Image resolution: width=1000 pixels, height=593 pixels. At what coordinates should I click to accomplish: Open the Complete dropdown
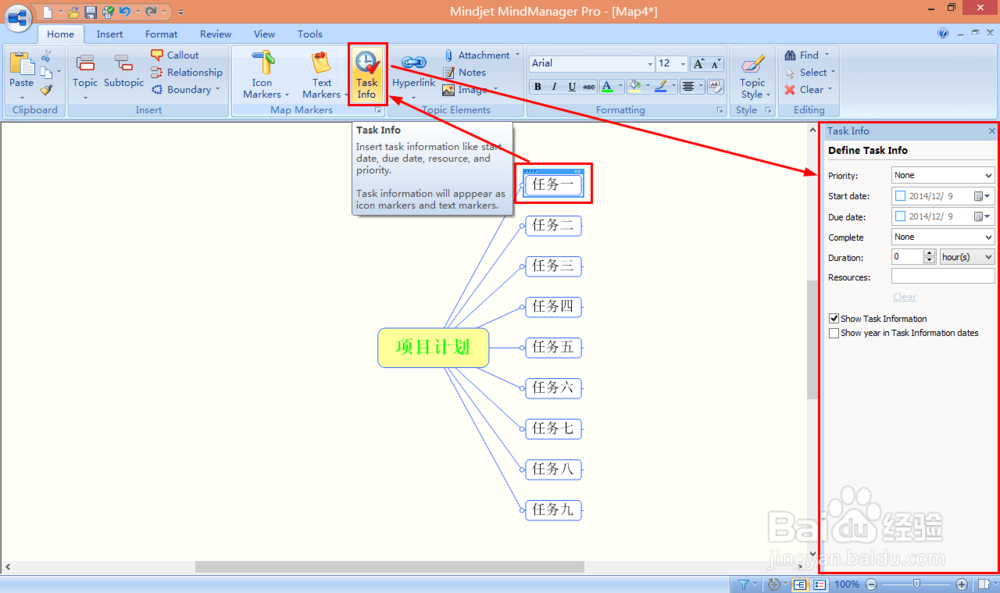943,237
